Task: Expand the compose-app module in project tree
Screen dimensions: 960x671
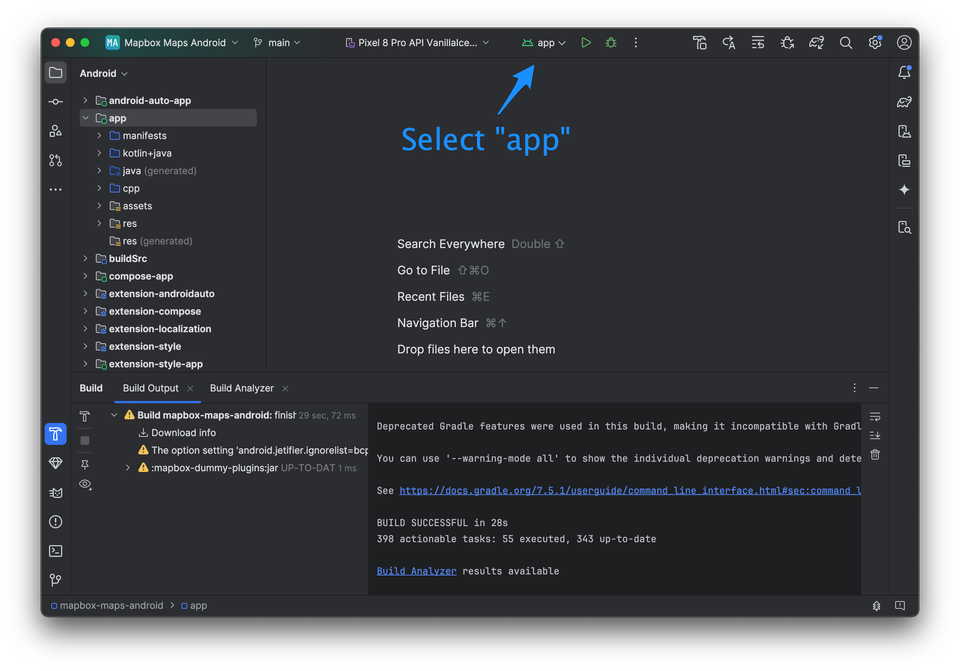Action: (85, 276)
